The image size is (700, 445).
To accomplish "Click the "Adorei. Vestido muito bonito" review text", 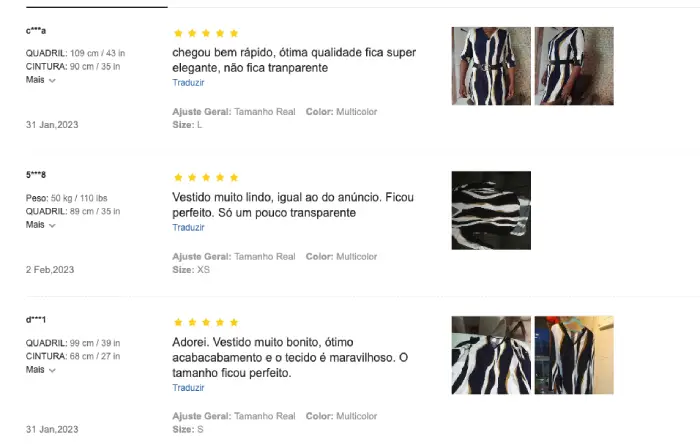I will [290, 357].
